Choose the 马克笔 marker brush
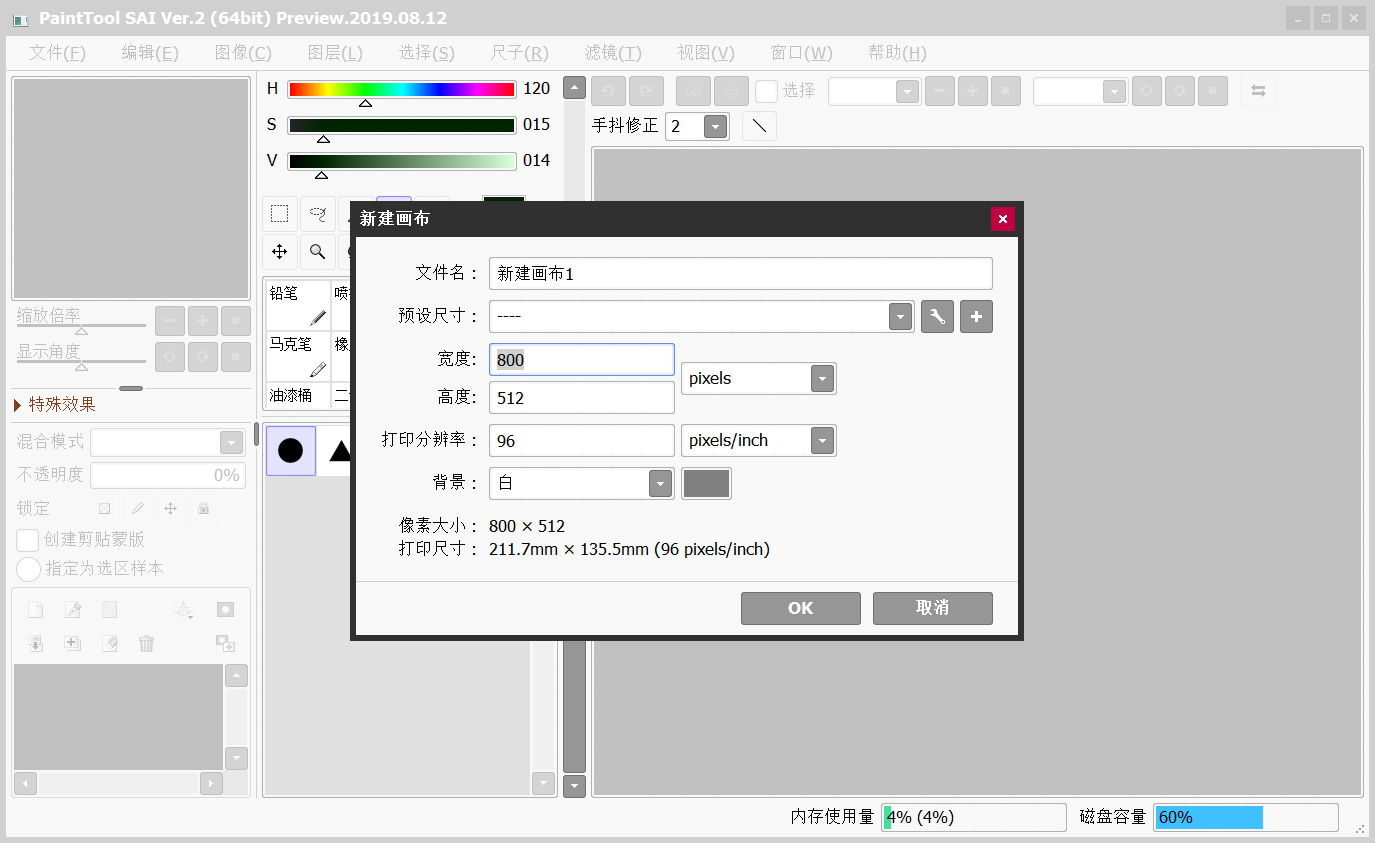Screen dimensions: 1375x843 point(298,356)
